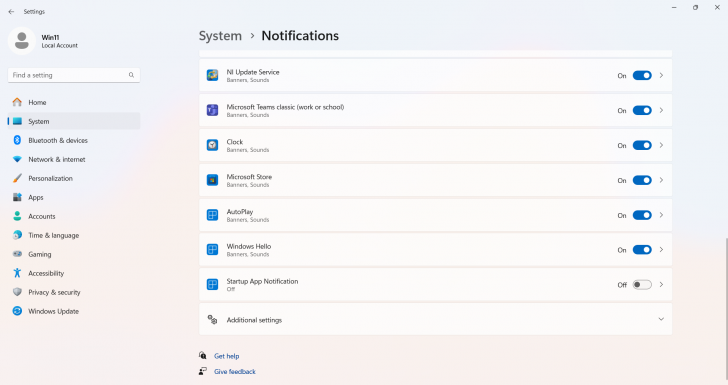This screenshot has height=385, width=728.
Task: Click the NI Update Service app icon
Action: (212, 75)
